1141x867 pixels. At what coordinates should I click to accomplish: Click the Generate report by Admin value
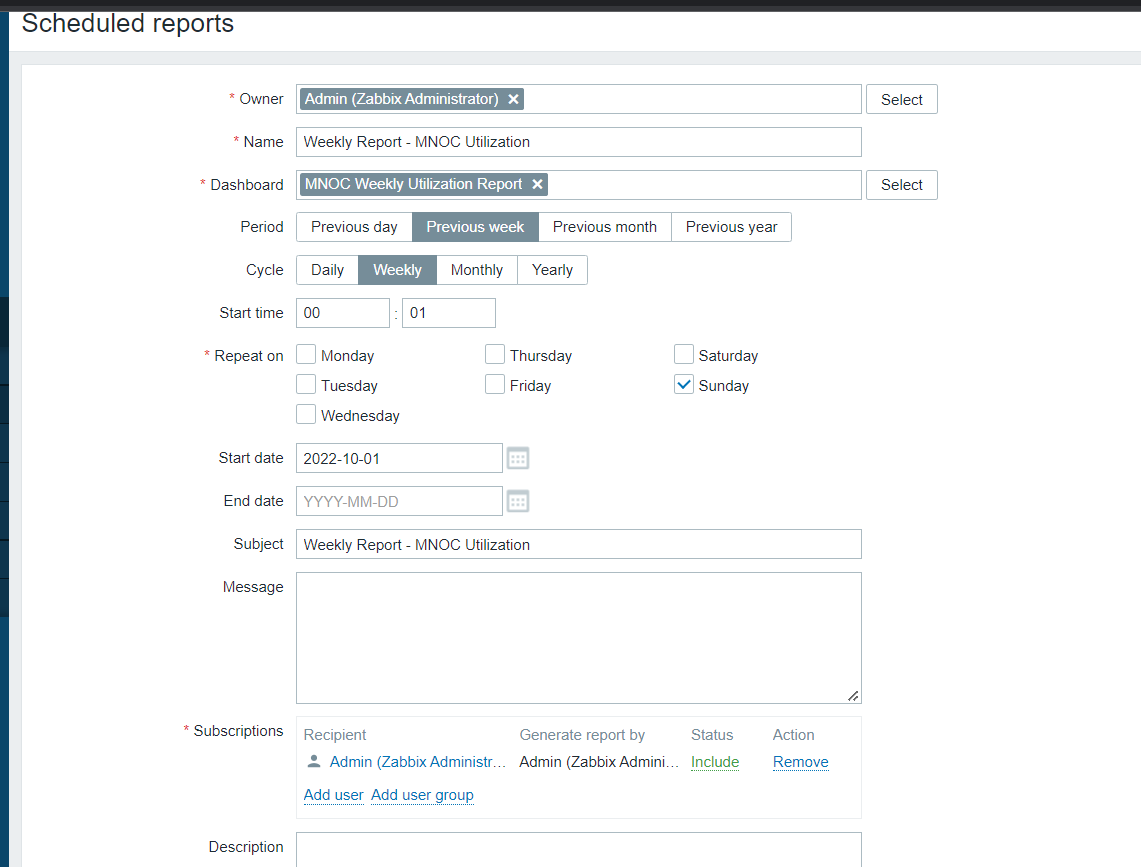[599, 762]
